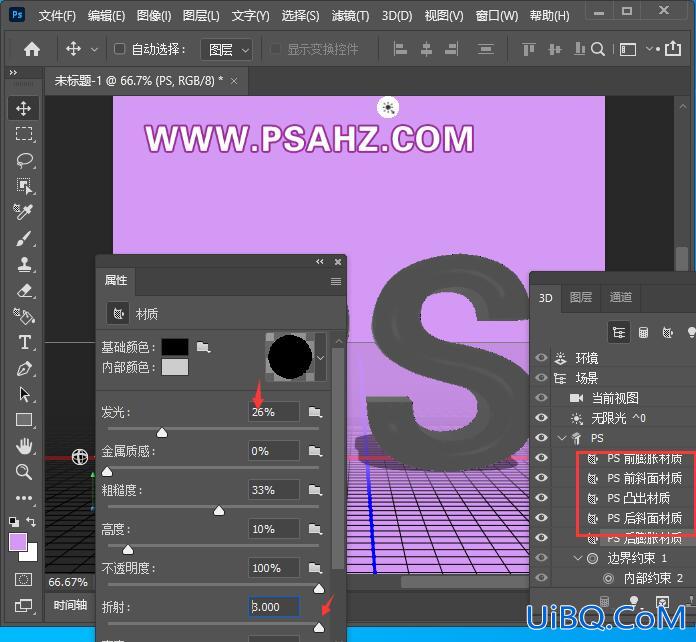Click the Search magnifier in options bar
The height and width of the screenshot is (642, 696).
pos(598,49)
